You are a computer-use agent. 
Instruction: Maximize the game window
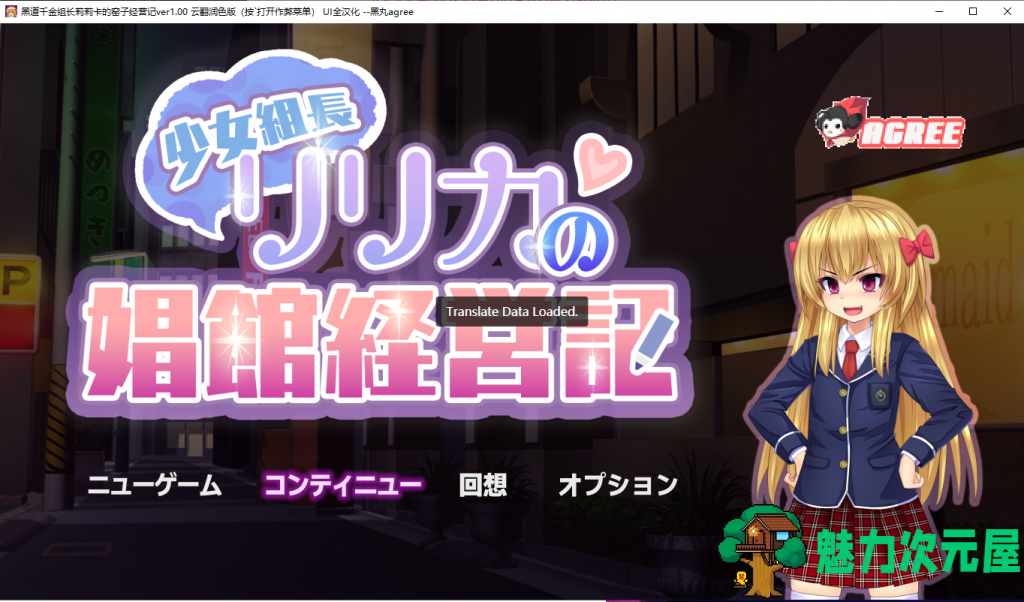[x=973, y=11]
